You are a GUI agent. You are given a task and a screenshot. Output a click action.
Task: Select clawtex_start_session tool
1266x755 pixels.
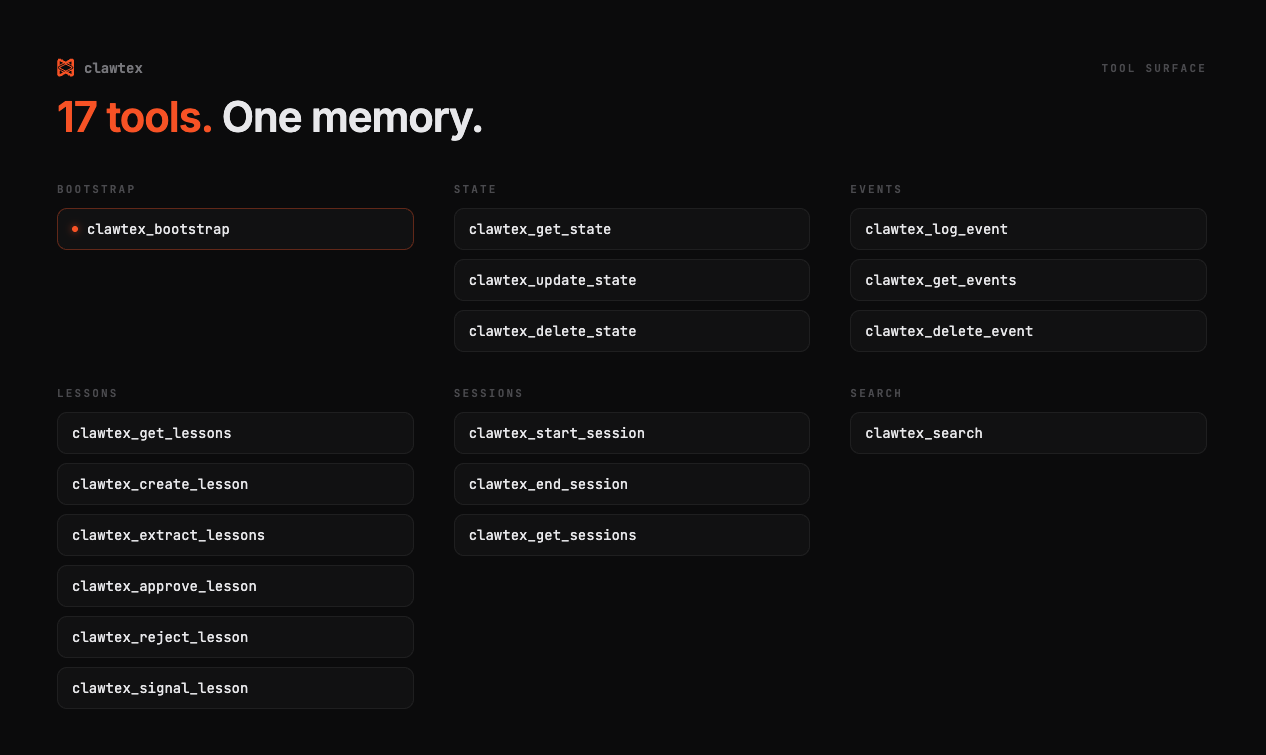coord(632,433)
